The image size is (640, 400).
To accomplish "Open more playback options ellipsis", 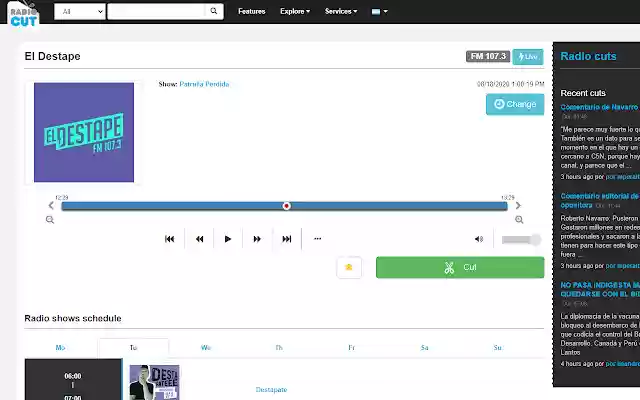I will click(x=318, y=239).
